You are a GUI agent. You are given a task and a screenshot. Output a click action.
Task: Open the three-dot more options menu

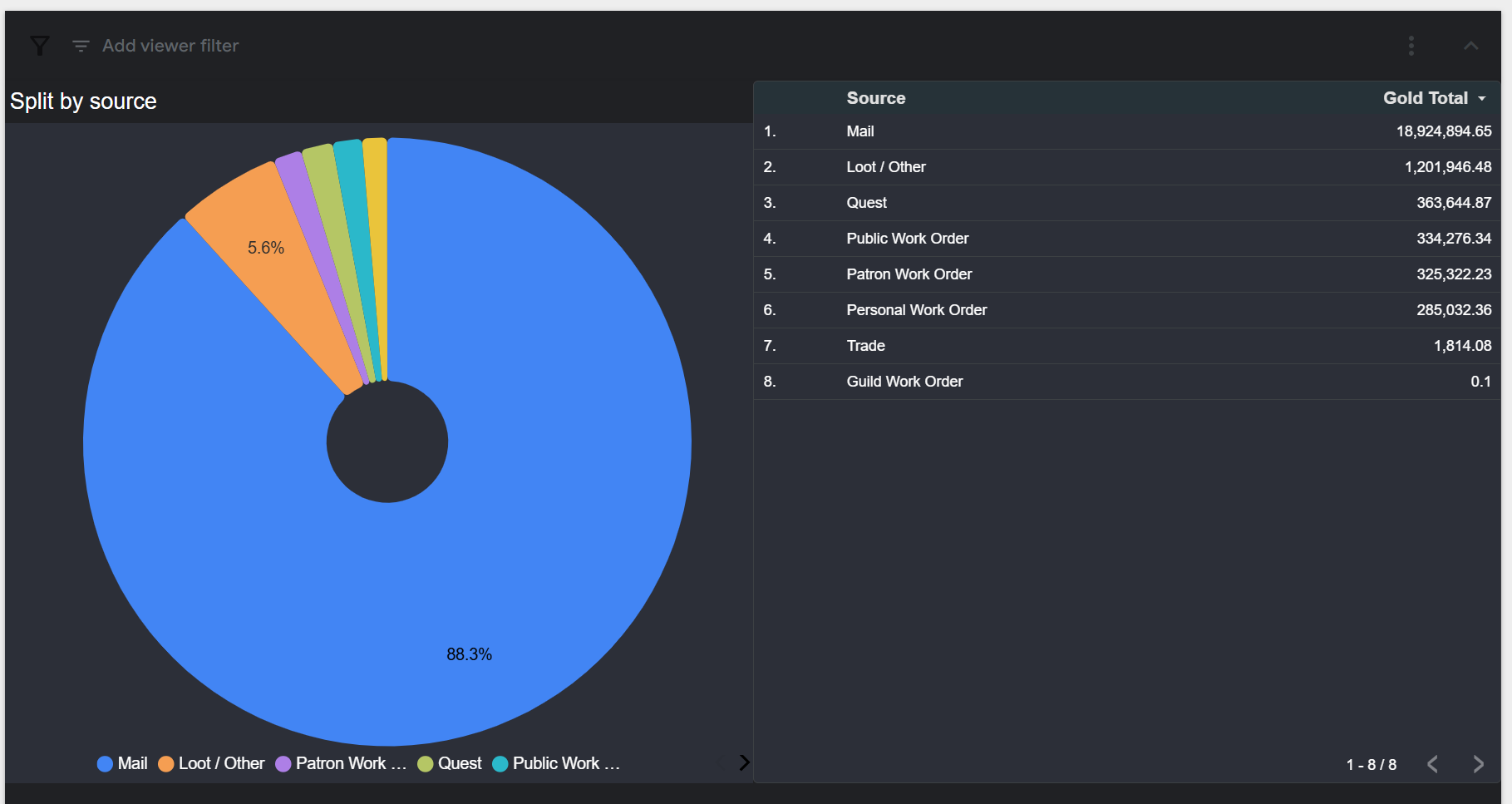[1411, 46]
